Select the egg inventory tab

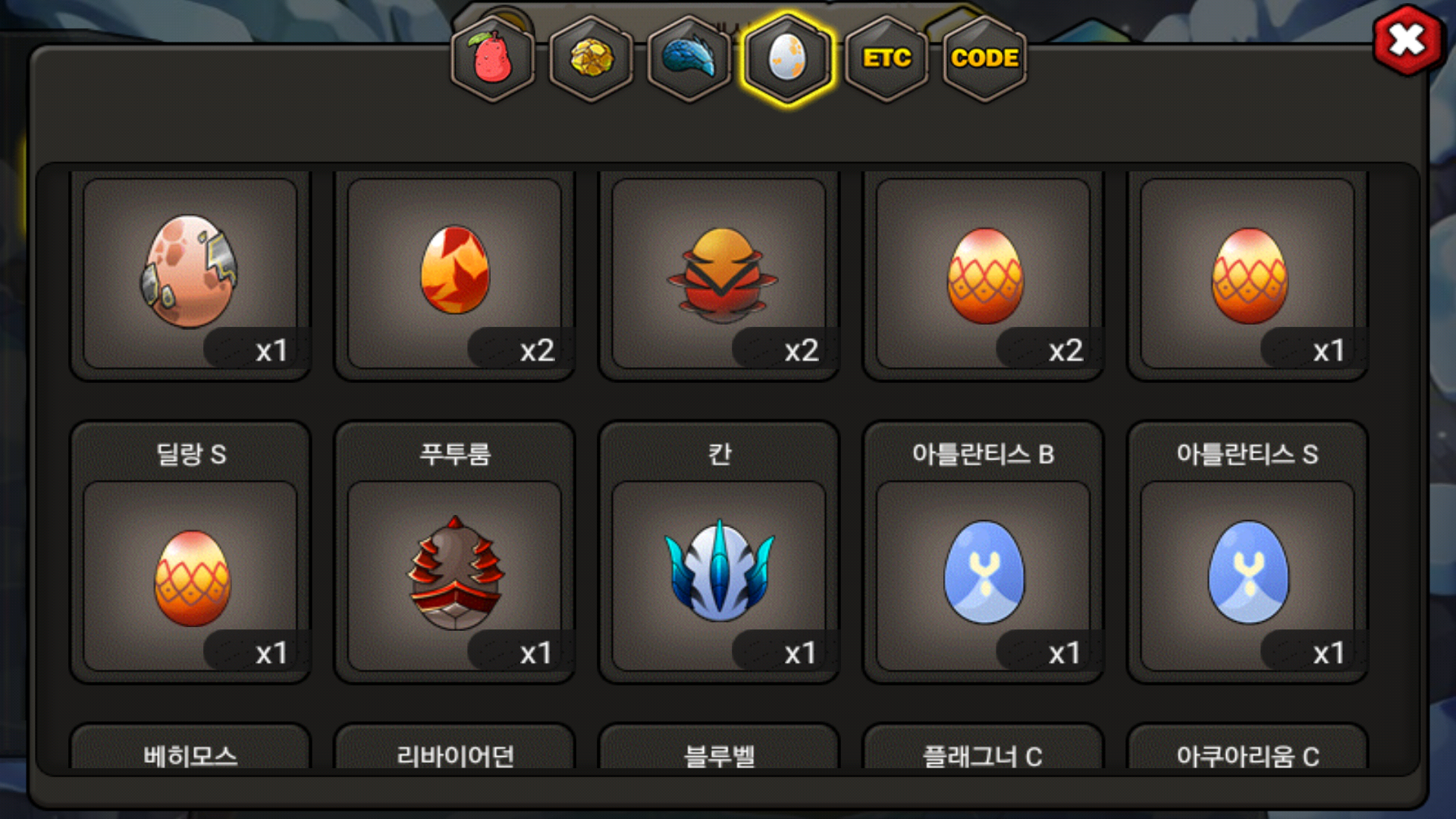788,58
